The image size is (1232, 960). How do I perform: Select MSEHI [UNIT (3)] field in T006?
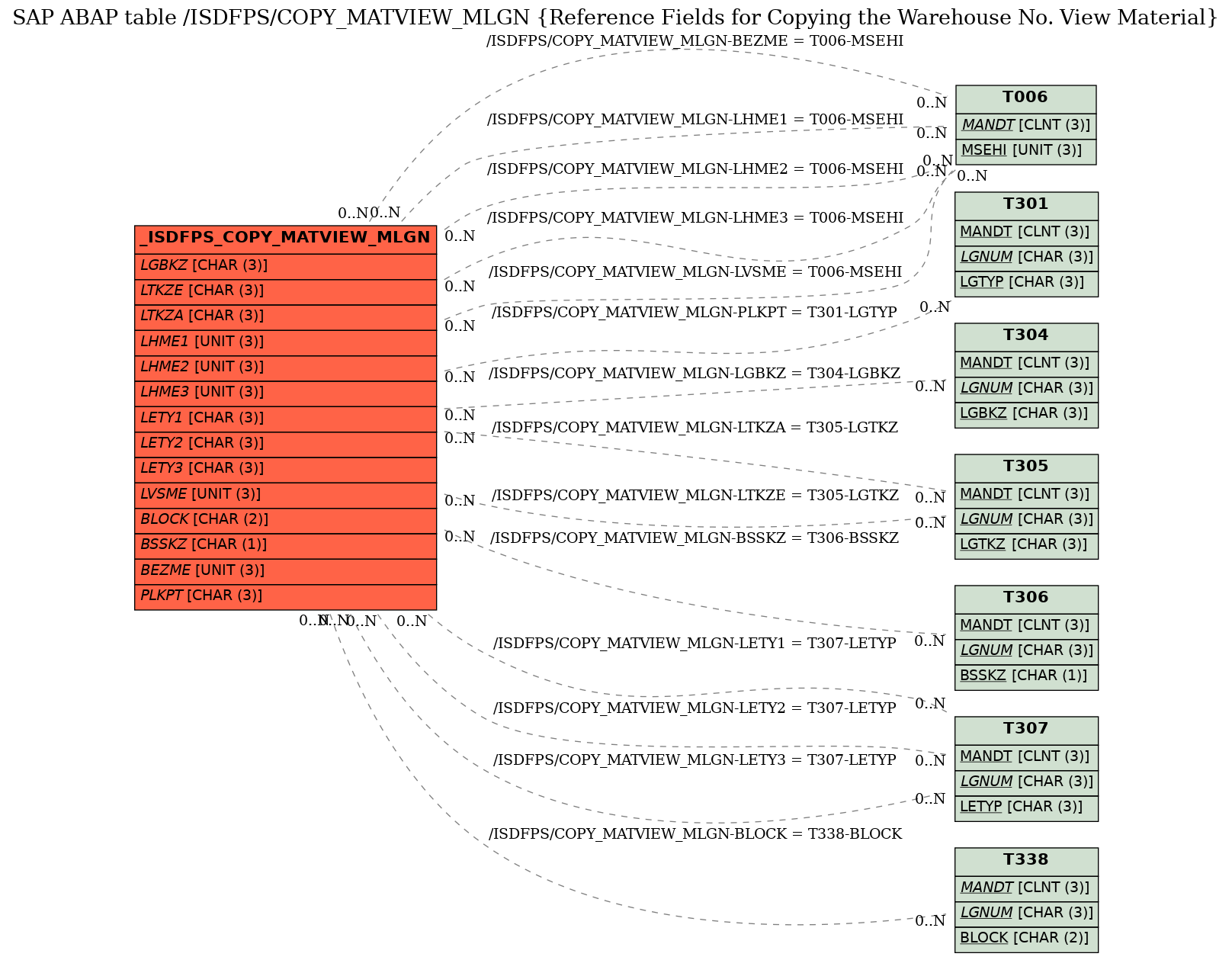[1025, 151]
